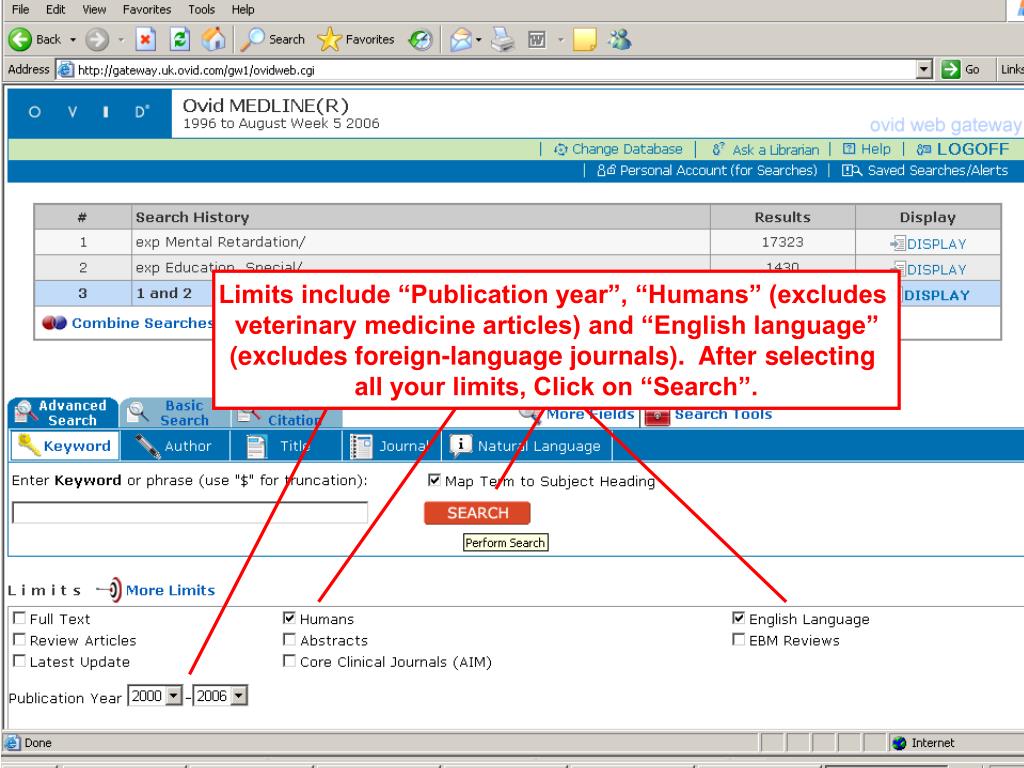Open the Favorites star panel
The width and height of the screenshot is (1024, 768).
coord(356,40)
